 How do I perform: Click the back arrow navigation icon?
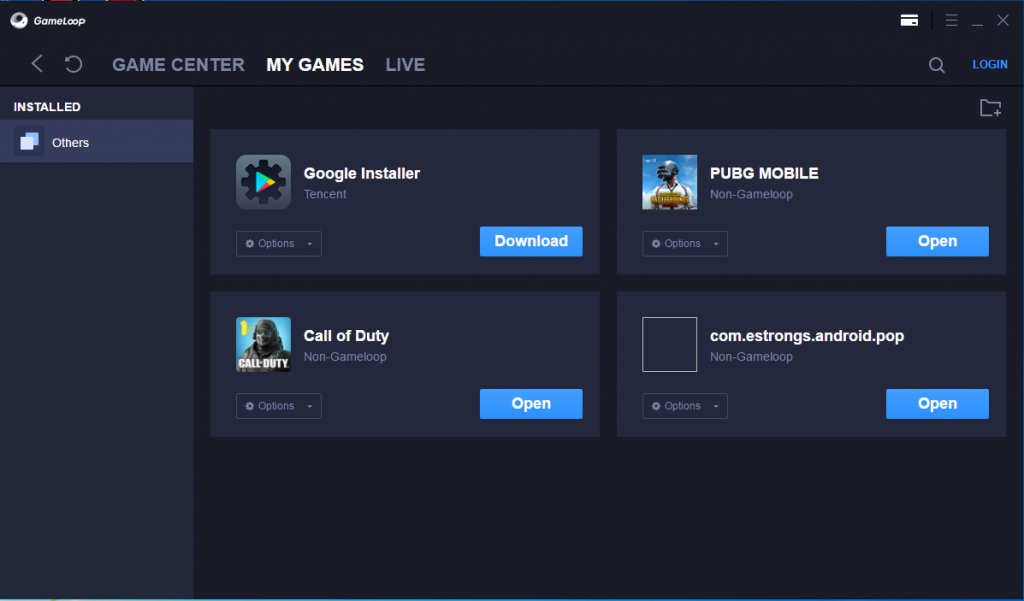37,64
